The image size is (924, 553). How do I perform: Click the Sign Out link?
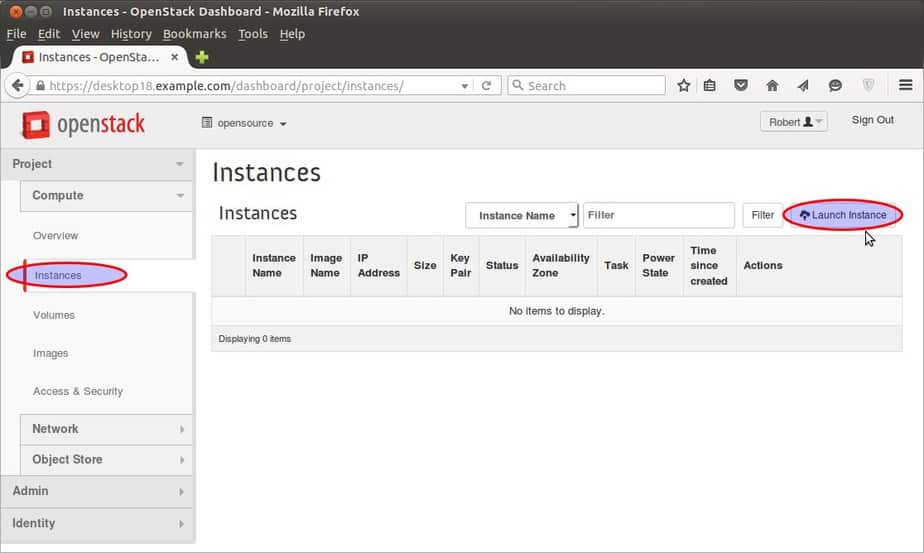tap(872, 120)
